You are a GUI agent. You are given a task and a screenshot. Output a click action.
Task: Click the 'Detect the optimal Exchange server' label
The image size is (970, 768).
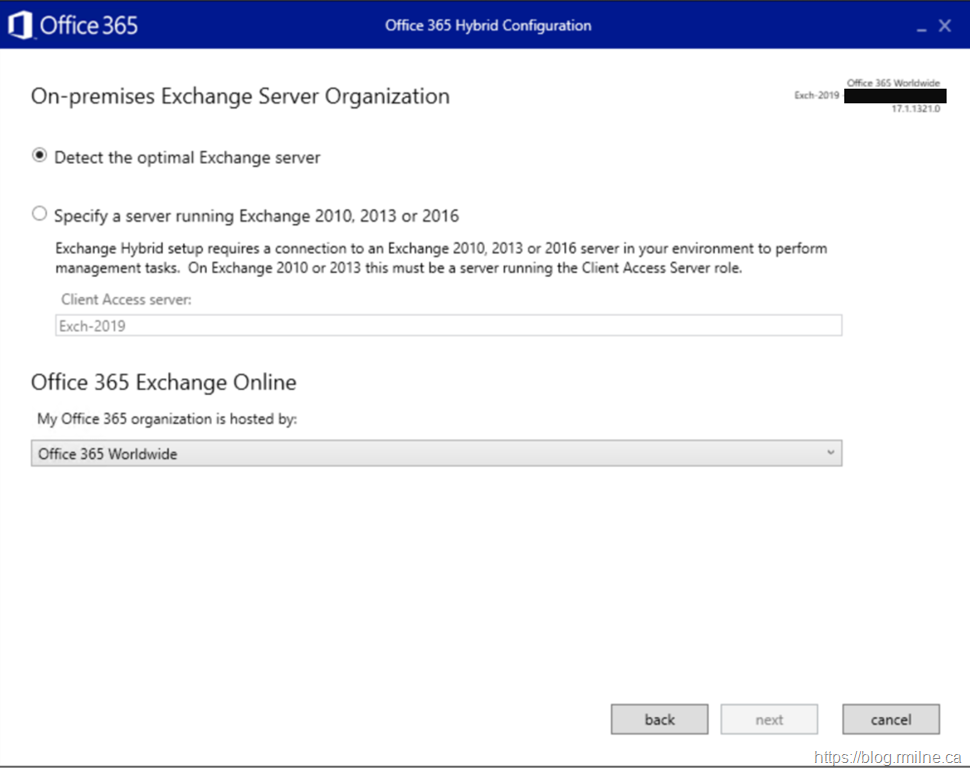(187, 157)
